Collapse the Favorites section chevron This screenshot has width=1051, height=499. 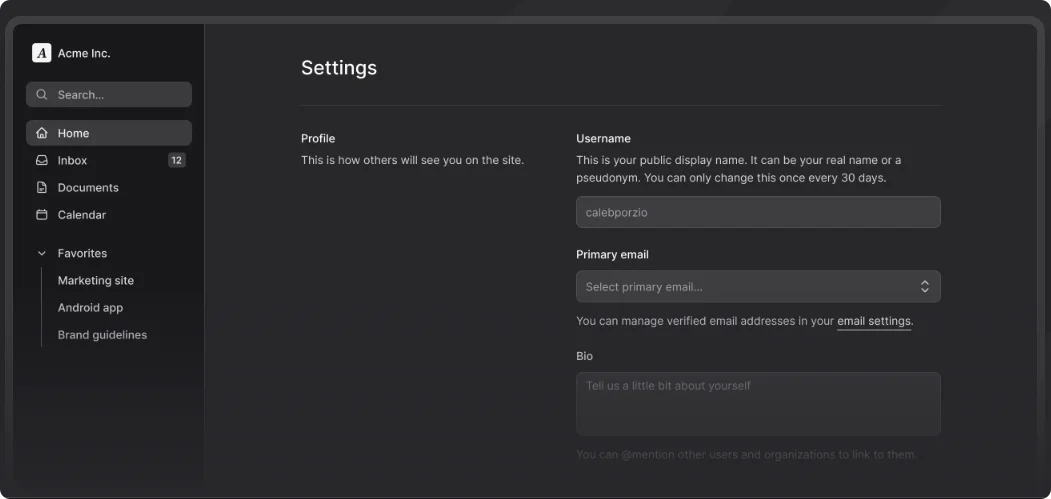42,254
